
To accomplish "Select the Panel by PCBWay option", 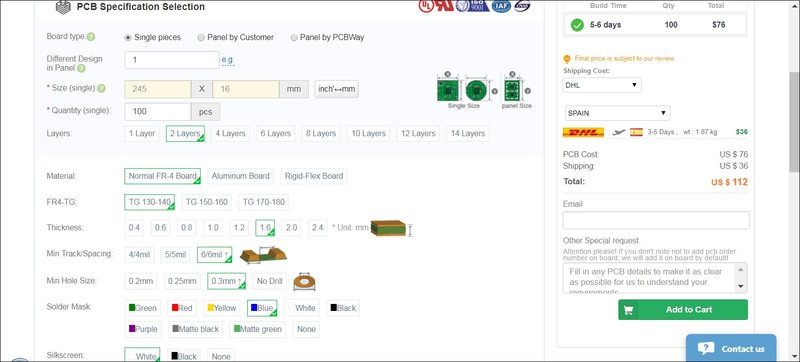I will point(294,37).
